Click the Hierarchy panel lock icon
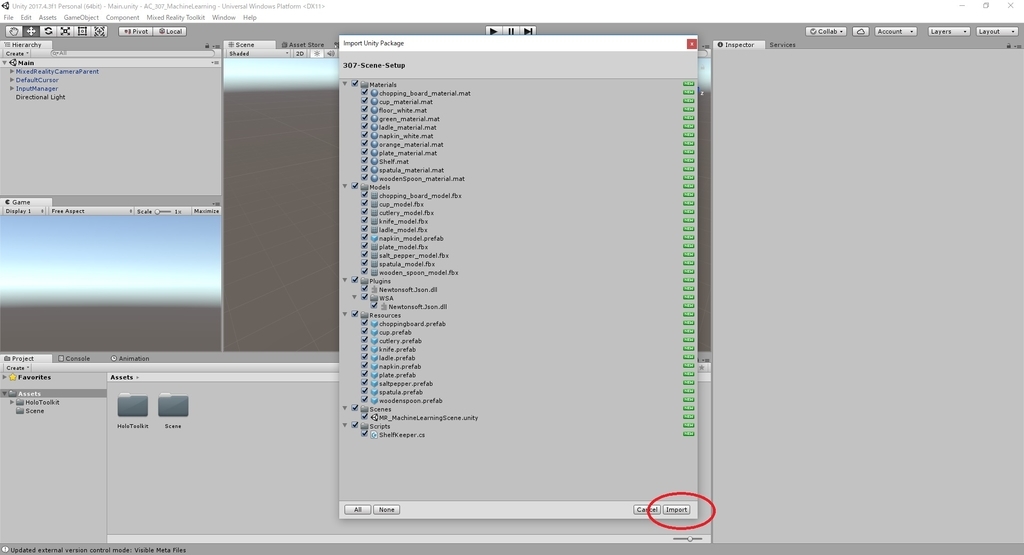 207,45
